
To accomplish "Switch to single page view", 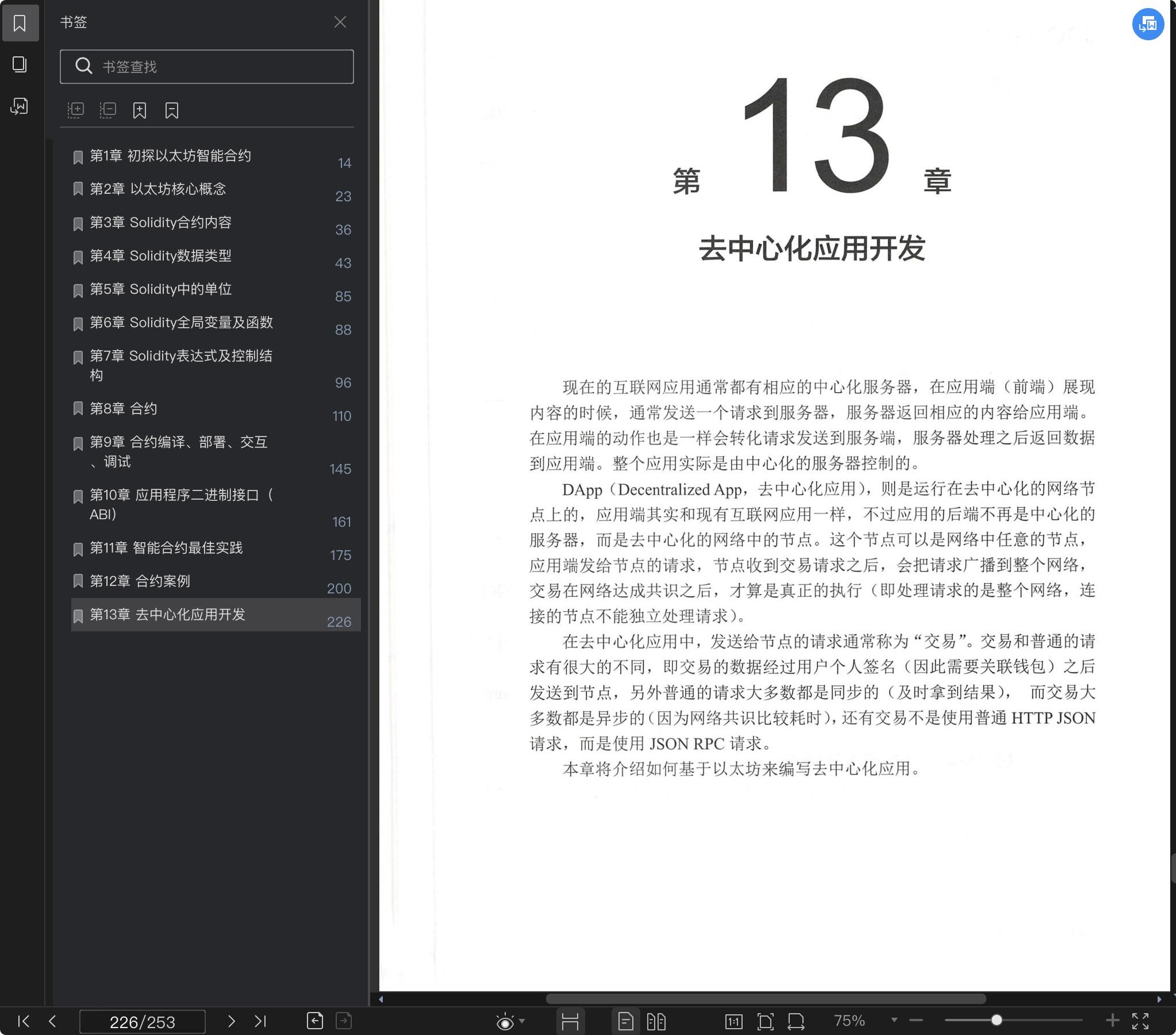I will [625, 1021].
